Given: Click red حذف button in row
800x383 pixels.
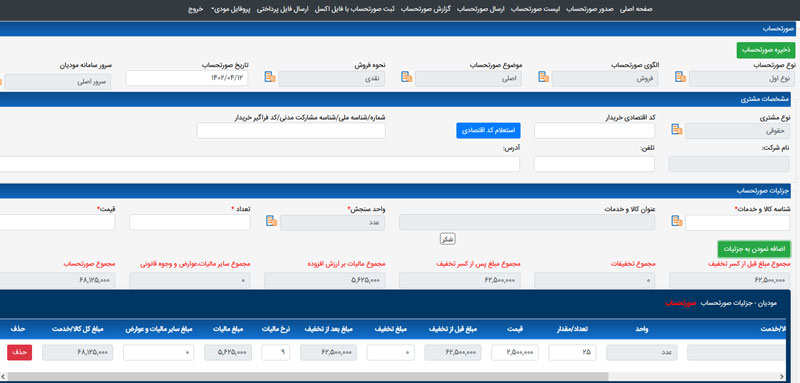Looking at the screenshot, I should pos(19,352).
